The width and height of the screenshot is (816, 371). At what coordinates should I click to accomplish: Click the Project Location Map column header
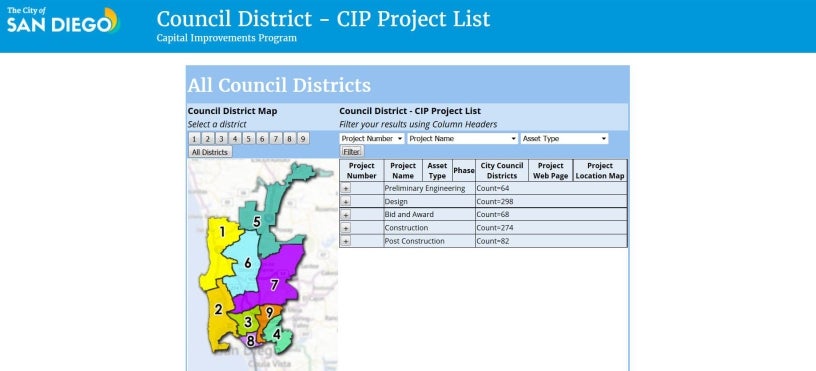(x=600, y=171)
